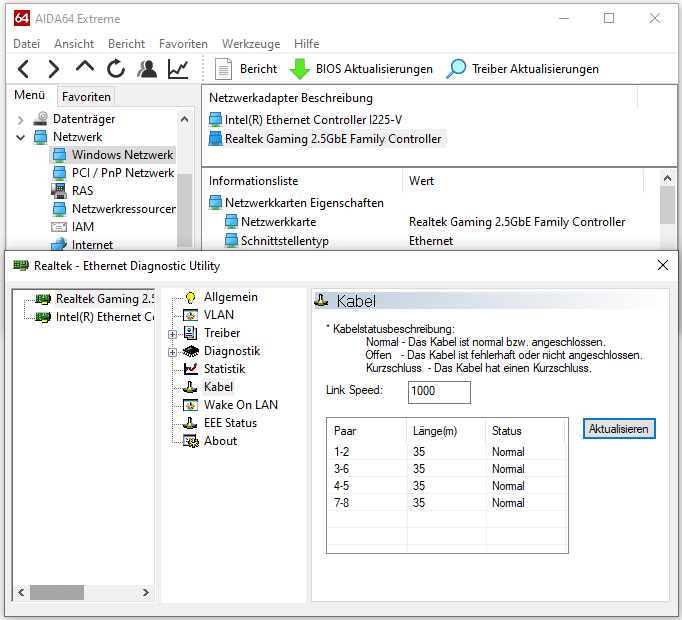This screenshot has height=620, width=682.
Task: Open the Datei menu
Action: pos(27,44)
